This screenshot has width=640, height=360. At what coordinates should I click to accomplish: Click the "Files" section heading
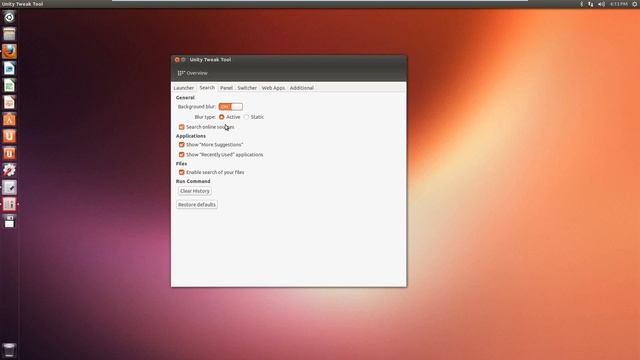181,164
